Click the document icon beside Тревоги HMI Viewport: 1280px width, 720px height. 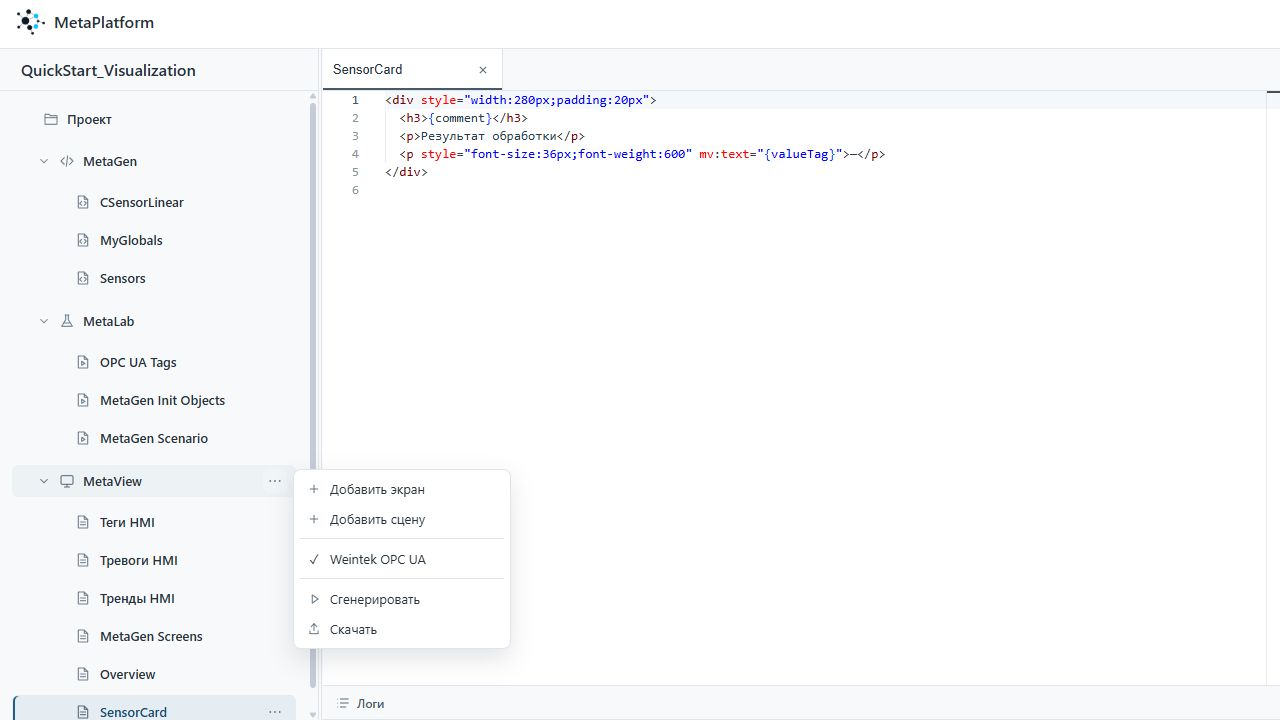[83, 560]
